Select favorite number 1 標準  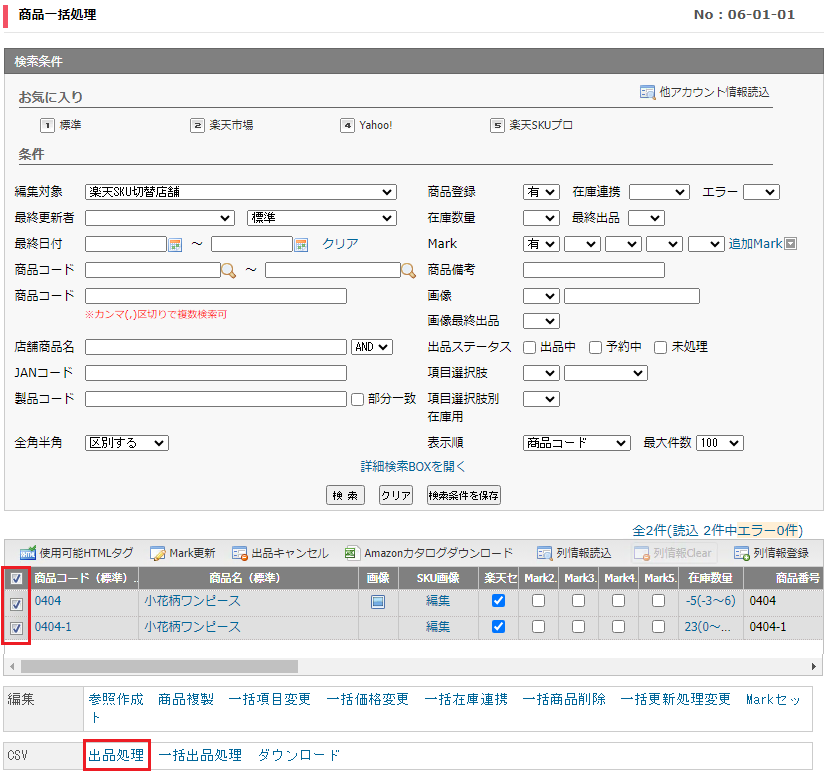click(61, 125)
